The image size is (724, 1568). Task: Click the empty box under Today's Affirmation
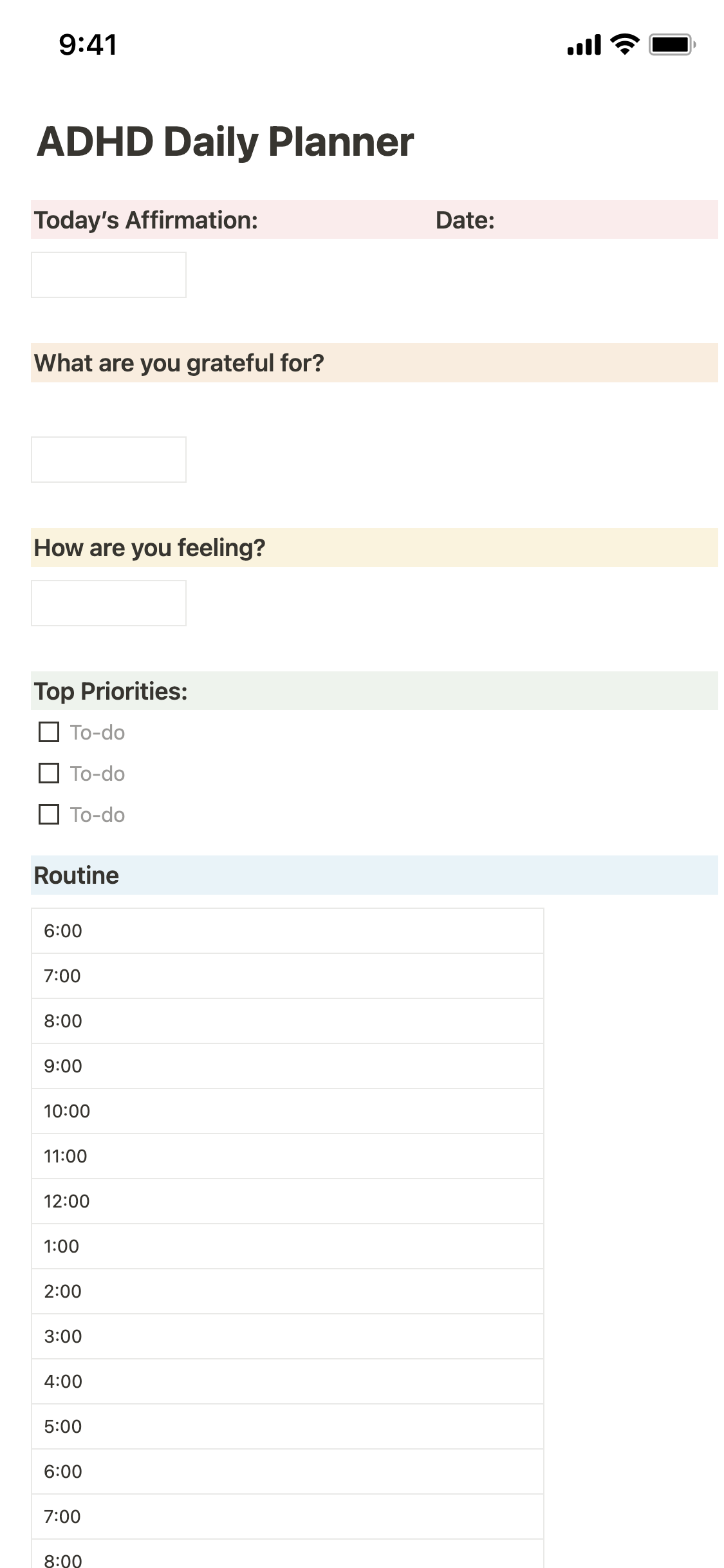[x=109, y=275]
